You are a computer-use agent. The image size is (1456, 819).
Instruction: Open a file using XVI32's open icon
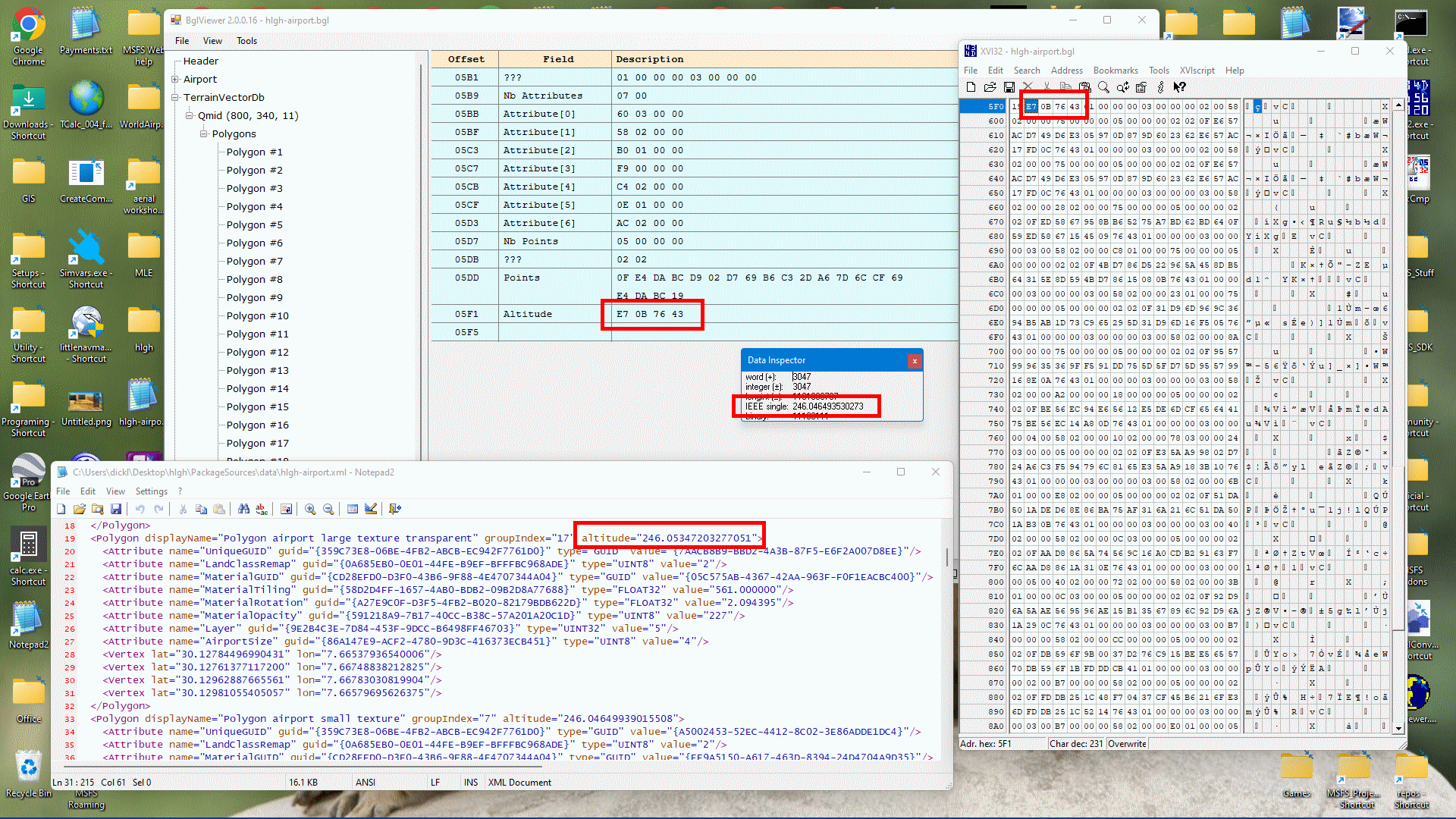click(990, 86)
